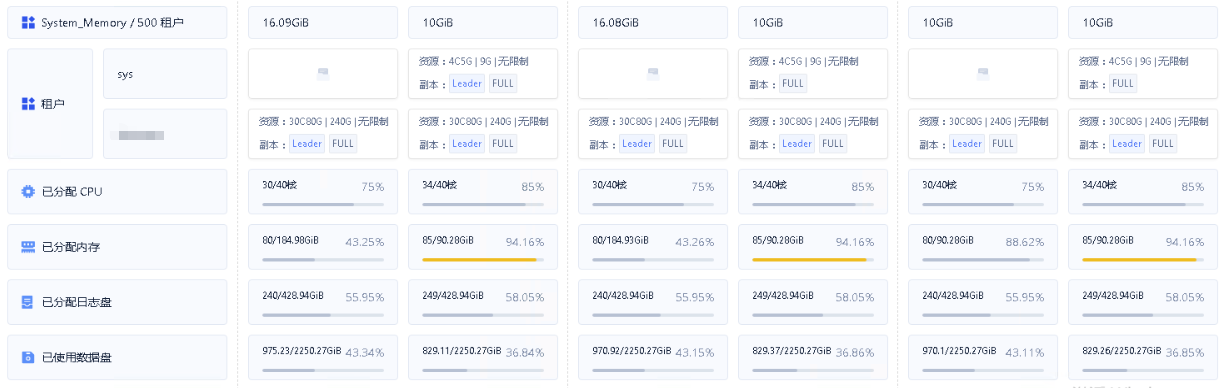Select the sys tenant cell
Image resolution: width=1228 pixels, height=388 pixels.
(x=165, y=74)
